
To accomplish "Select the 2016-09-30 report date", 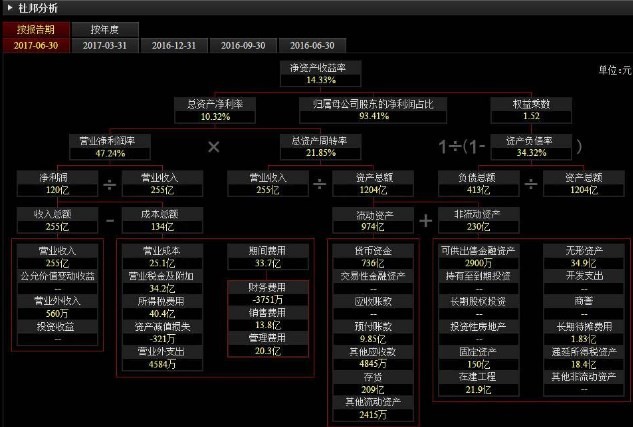I will (x=243, y=45).
